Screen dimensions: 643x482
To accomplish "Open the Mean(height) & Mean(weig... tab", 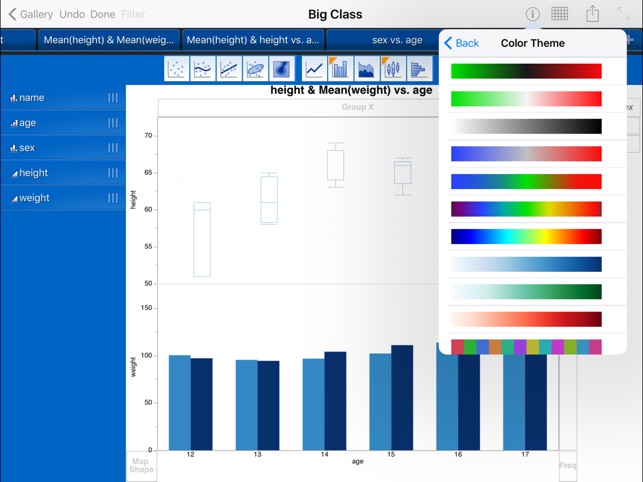I will [x=109, y=40].
